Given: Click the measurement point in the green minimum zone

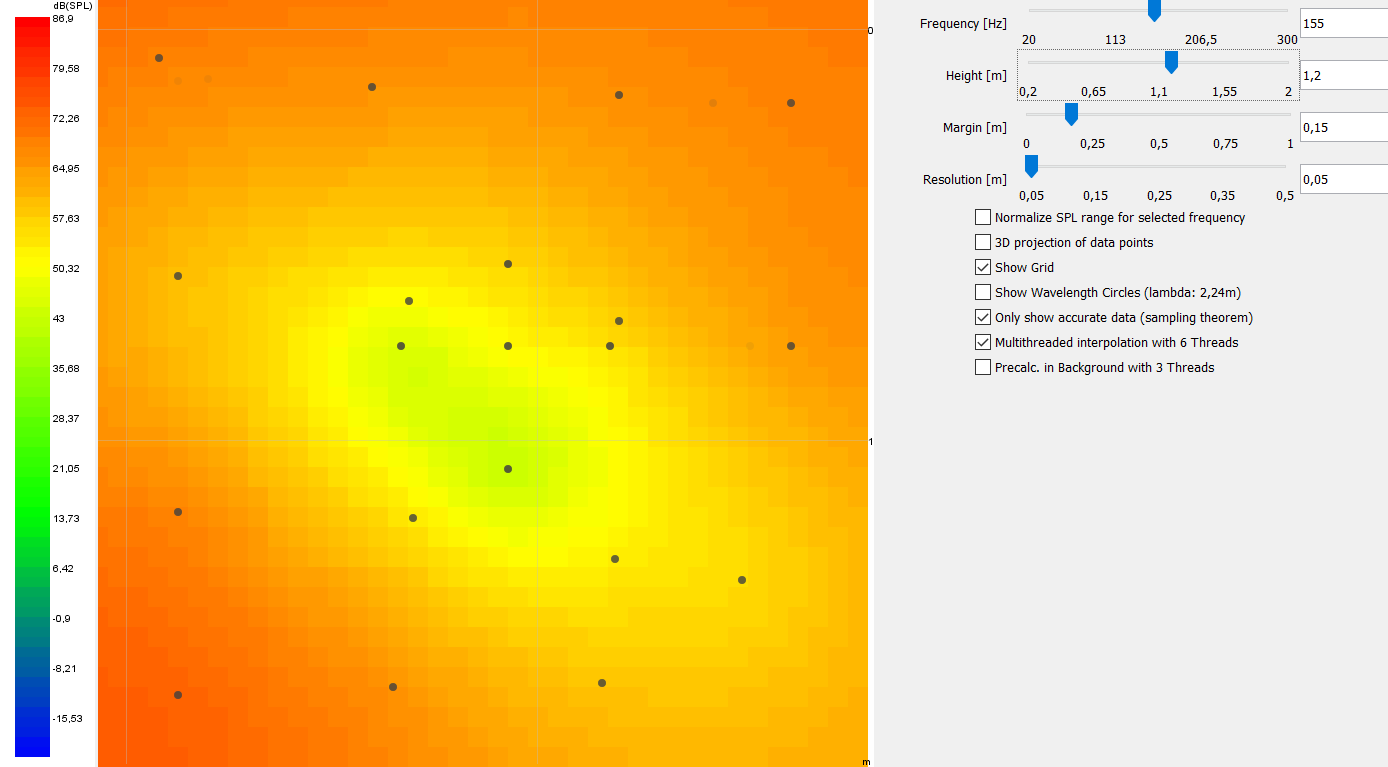Looking at the screenshot, I should coord(508,469).
